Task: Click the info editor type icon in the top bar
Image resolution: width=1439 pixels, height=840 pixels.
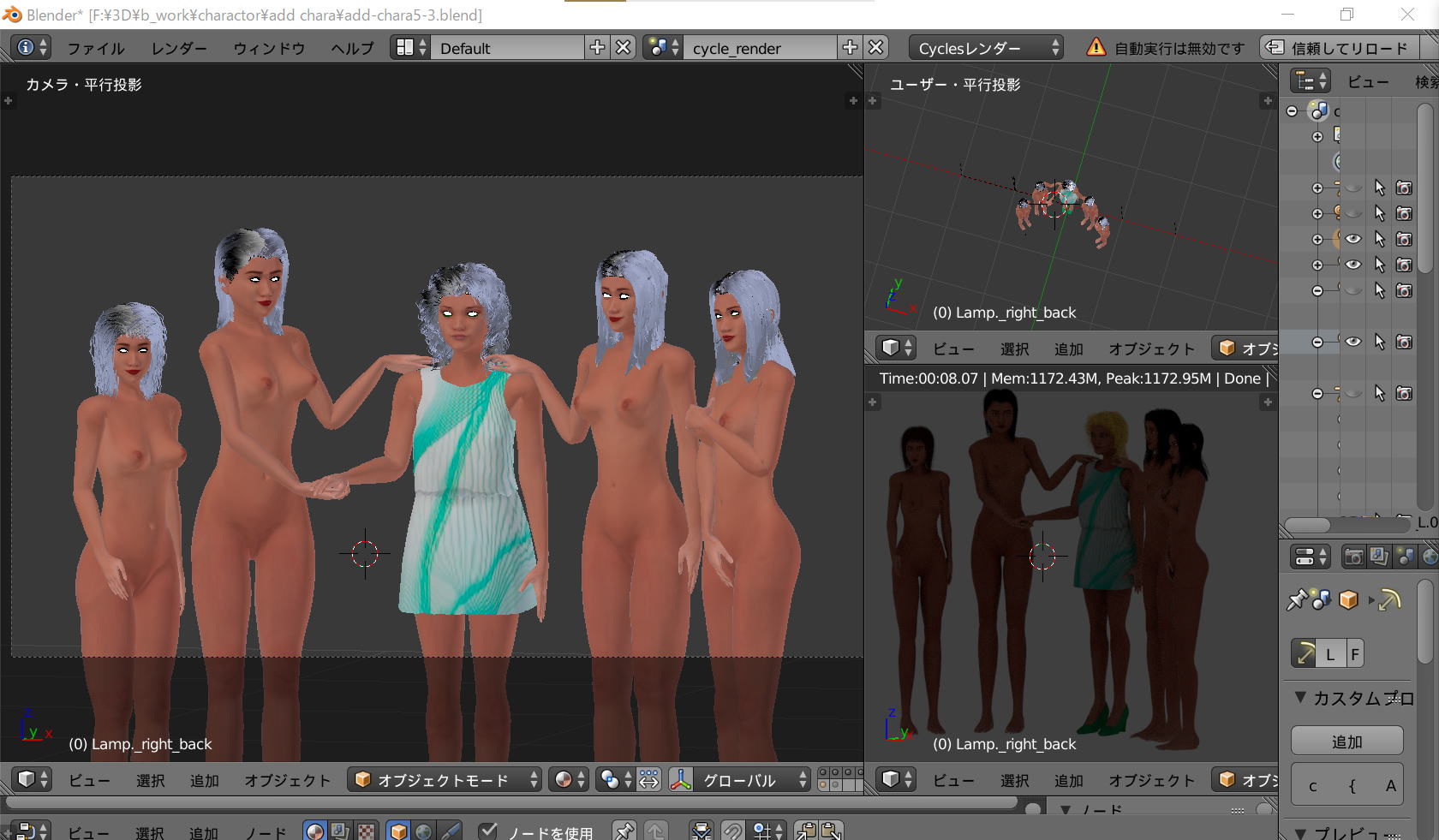Action: (26, 48)
